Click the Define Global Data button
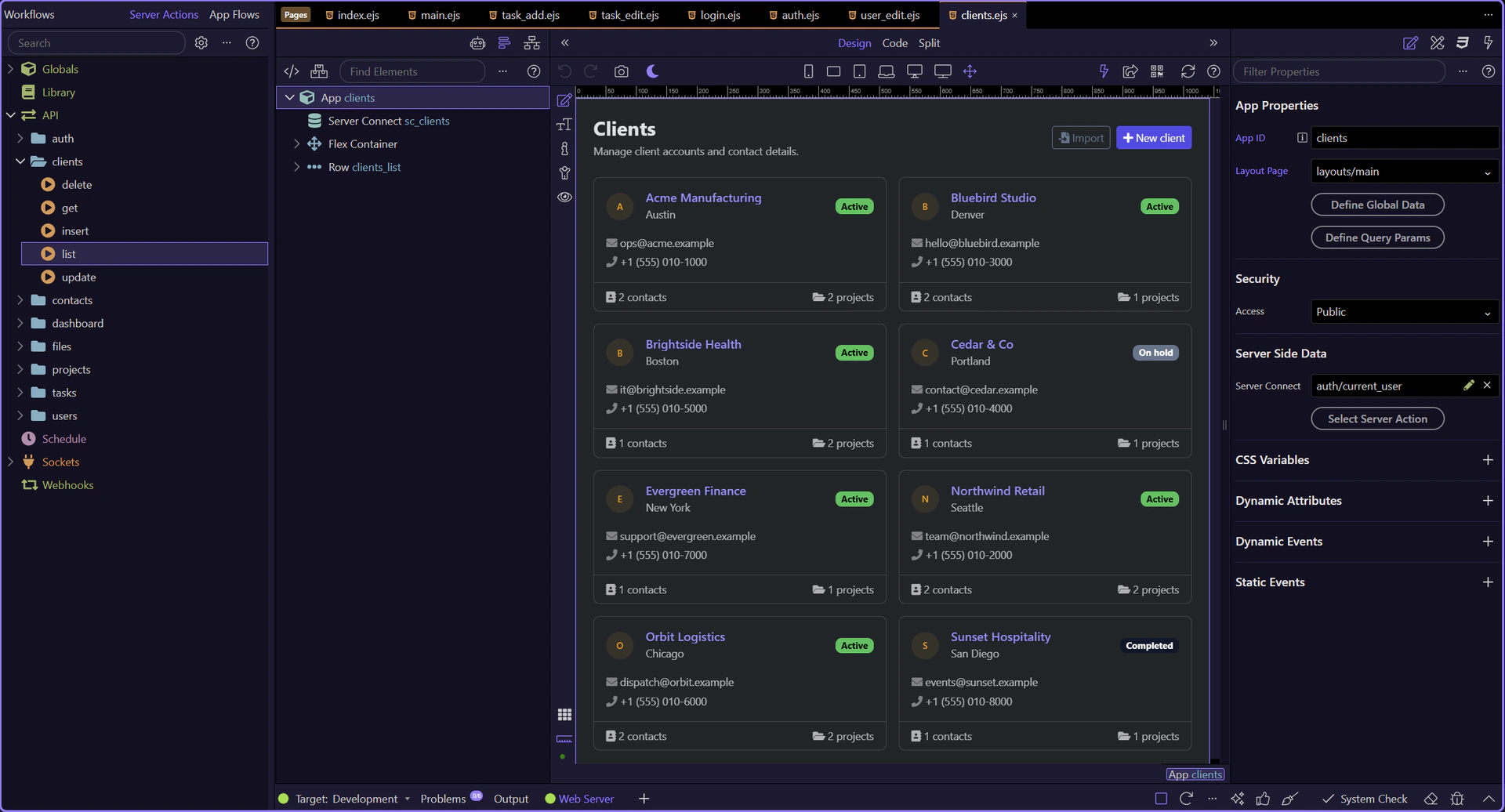Image resolution: width=1505 pixels, height=812 pixels. [1377, 205]
